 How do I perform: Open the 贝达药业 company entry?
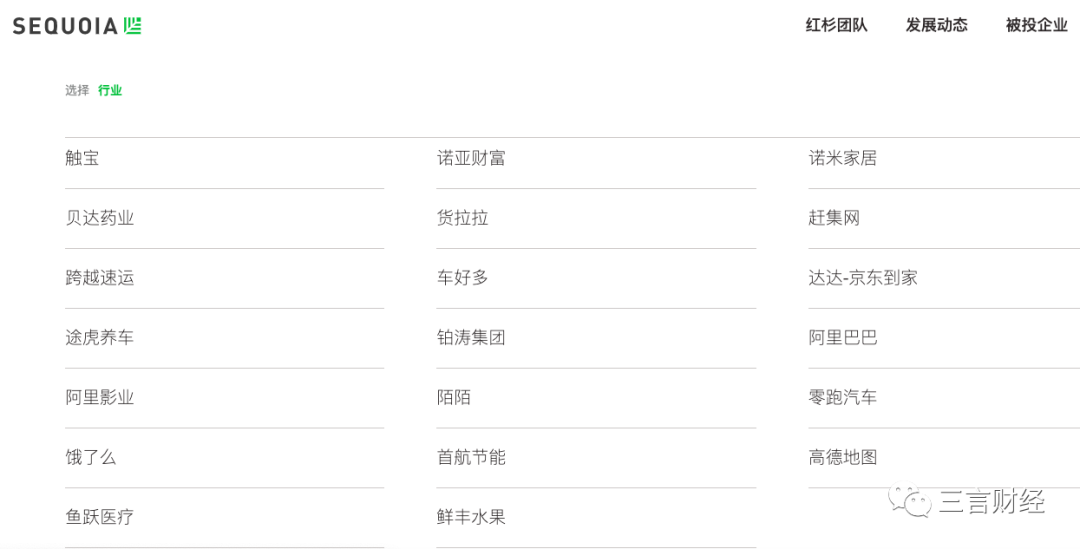[99, 218]
